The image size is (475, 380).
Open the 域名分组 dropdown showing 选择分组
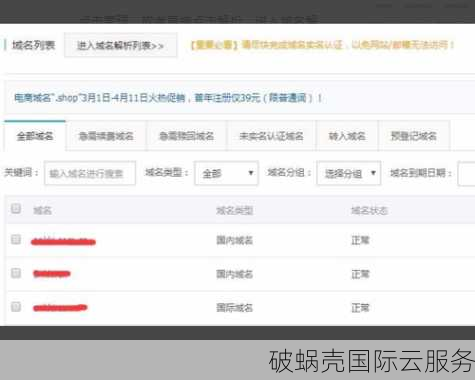tap(349, 173)
